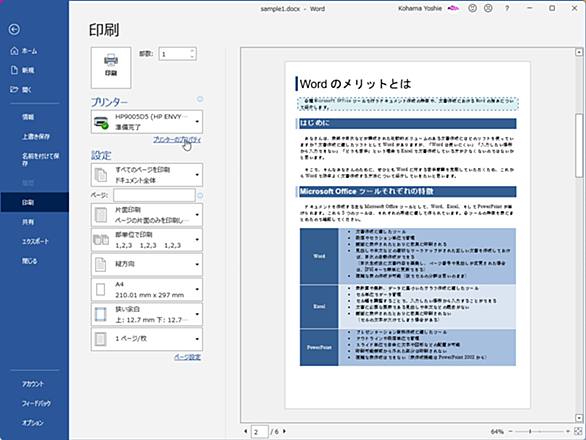Go back using the back arrow icon
Viewport: 586px width, 440px height.
point(14,29)
